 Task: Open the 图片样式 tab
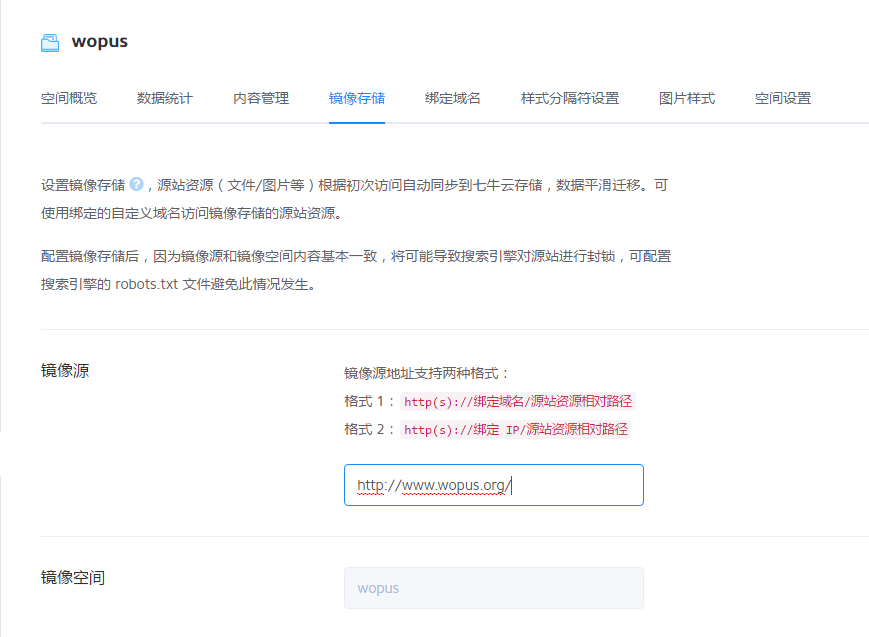coord(687,98)
